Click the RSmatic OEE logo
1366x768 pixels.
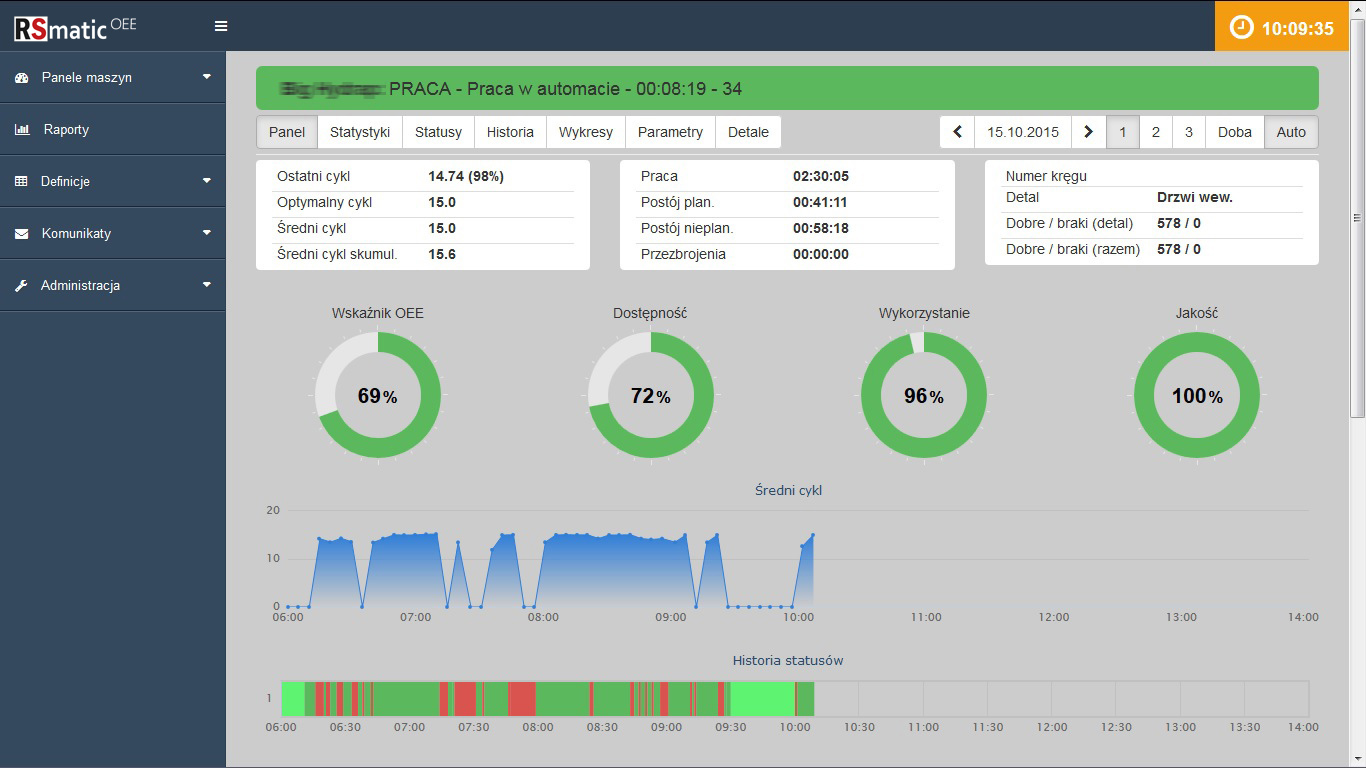point(75,27)
